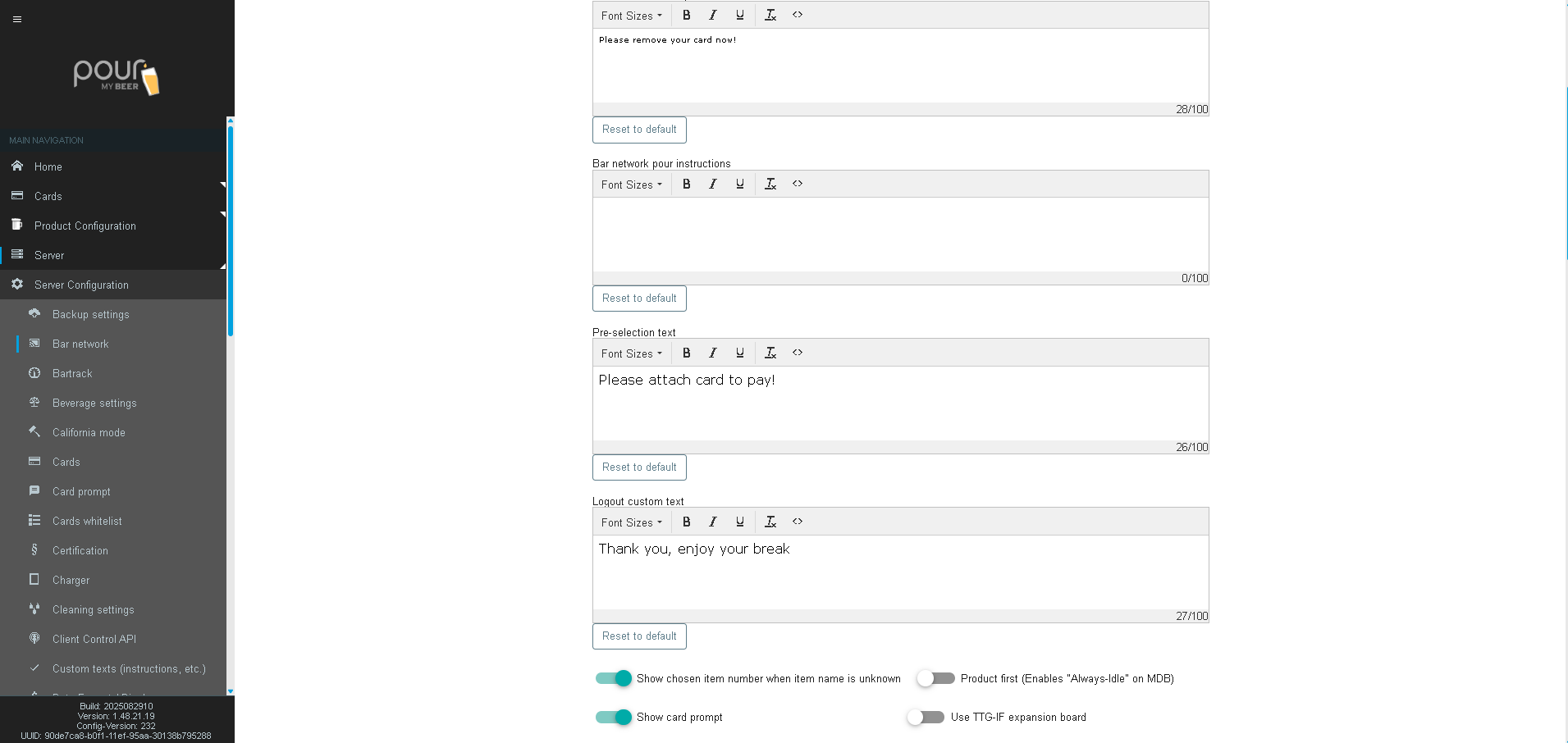Open Font Sizes dropdown in Pre-selection editor
The width and height of the screenshot is (1568, 743).
pyautogui.click(x=631, y=353)
